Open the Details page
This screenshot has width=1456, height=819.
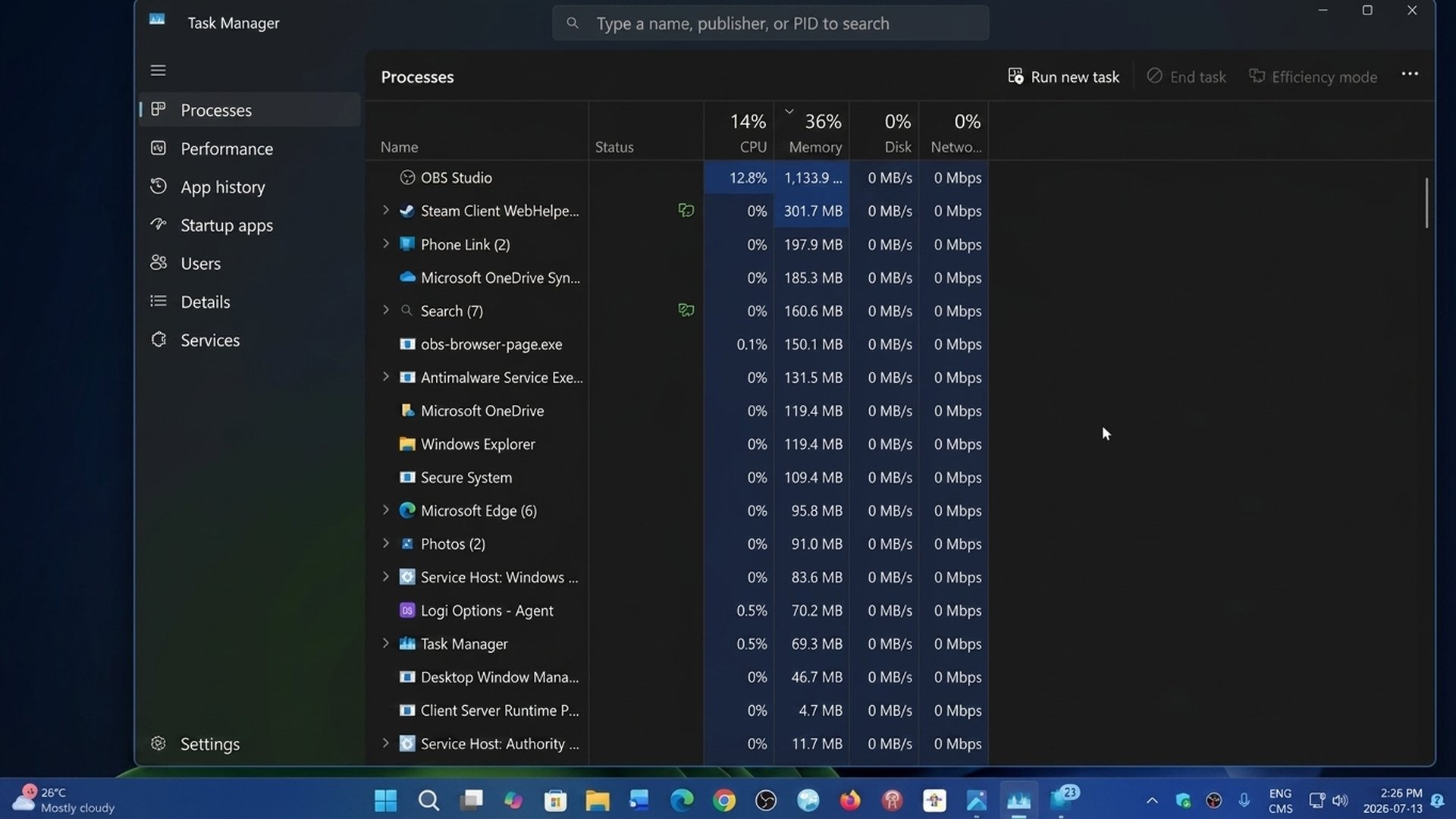pos(249,302)
